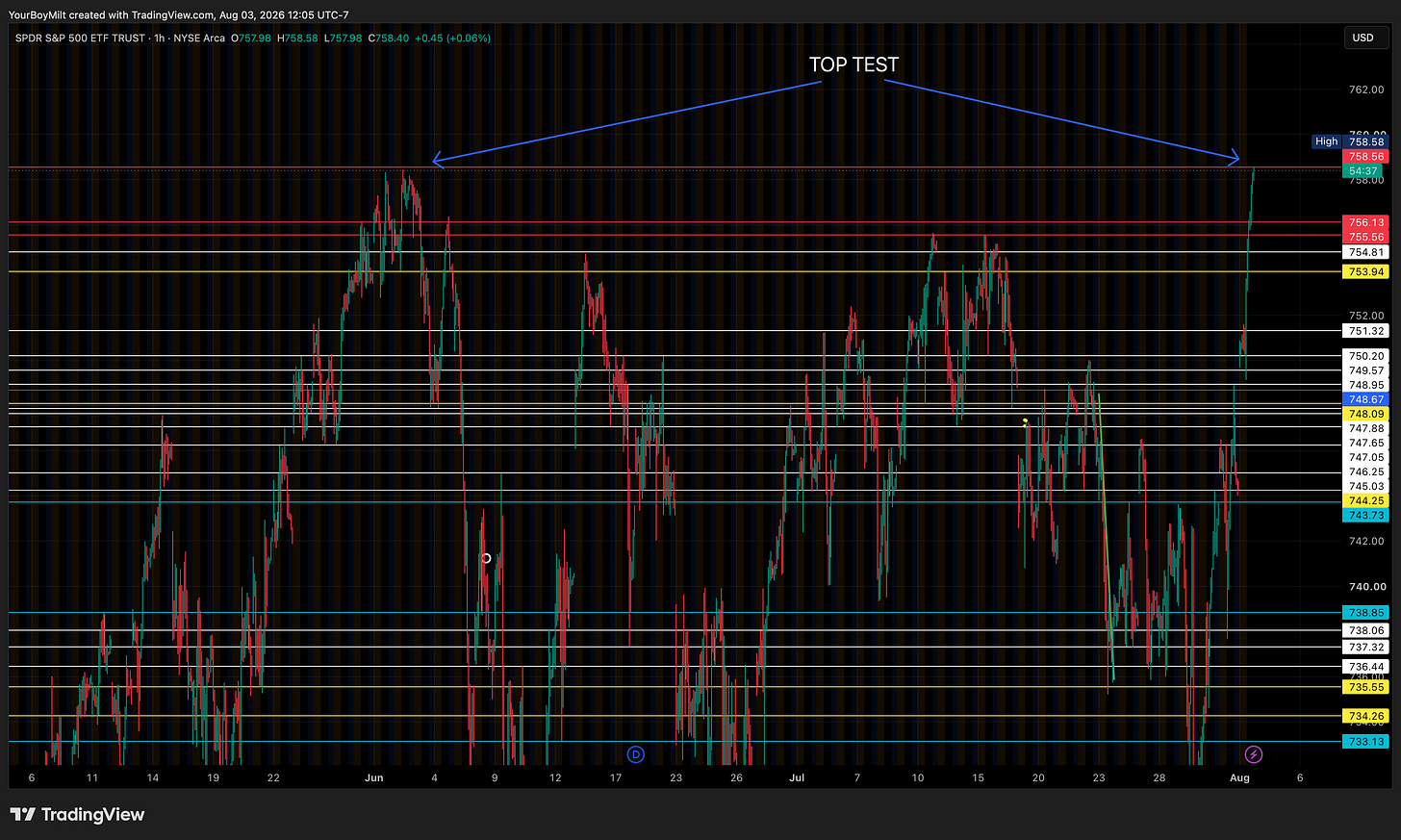Click the SPDR S&P 500 ETF TRUST title
The width and height of the screenshot is (1401, 840).
coord(80,38)
